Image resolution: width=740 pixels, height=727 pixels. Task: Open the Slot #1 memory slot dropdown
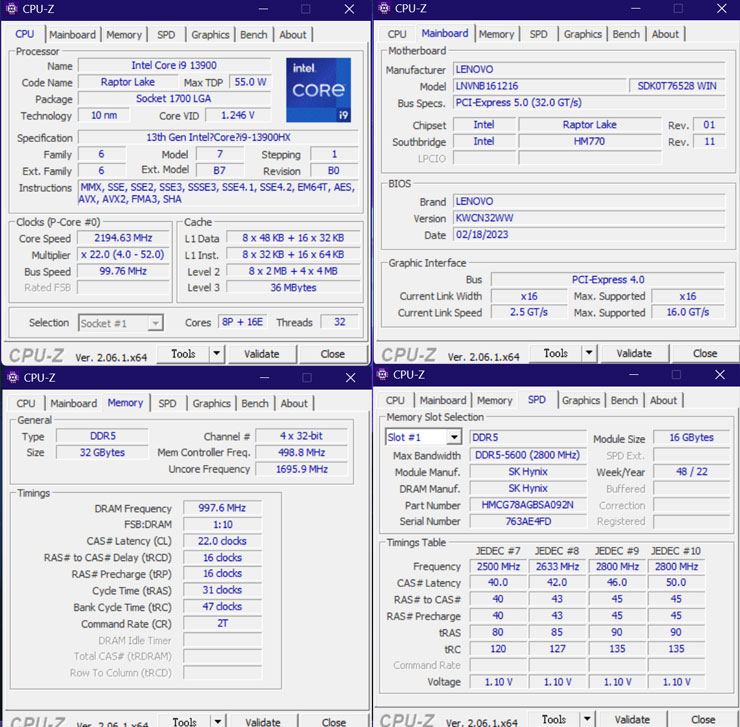coord(453,438)
